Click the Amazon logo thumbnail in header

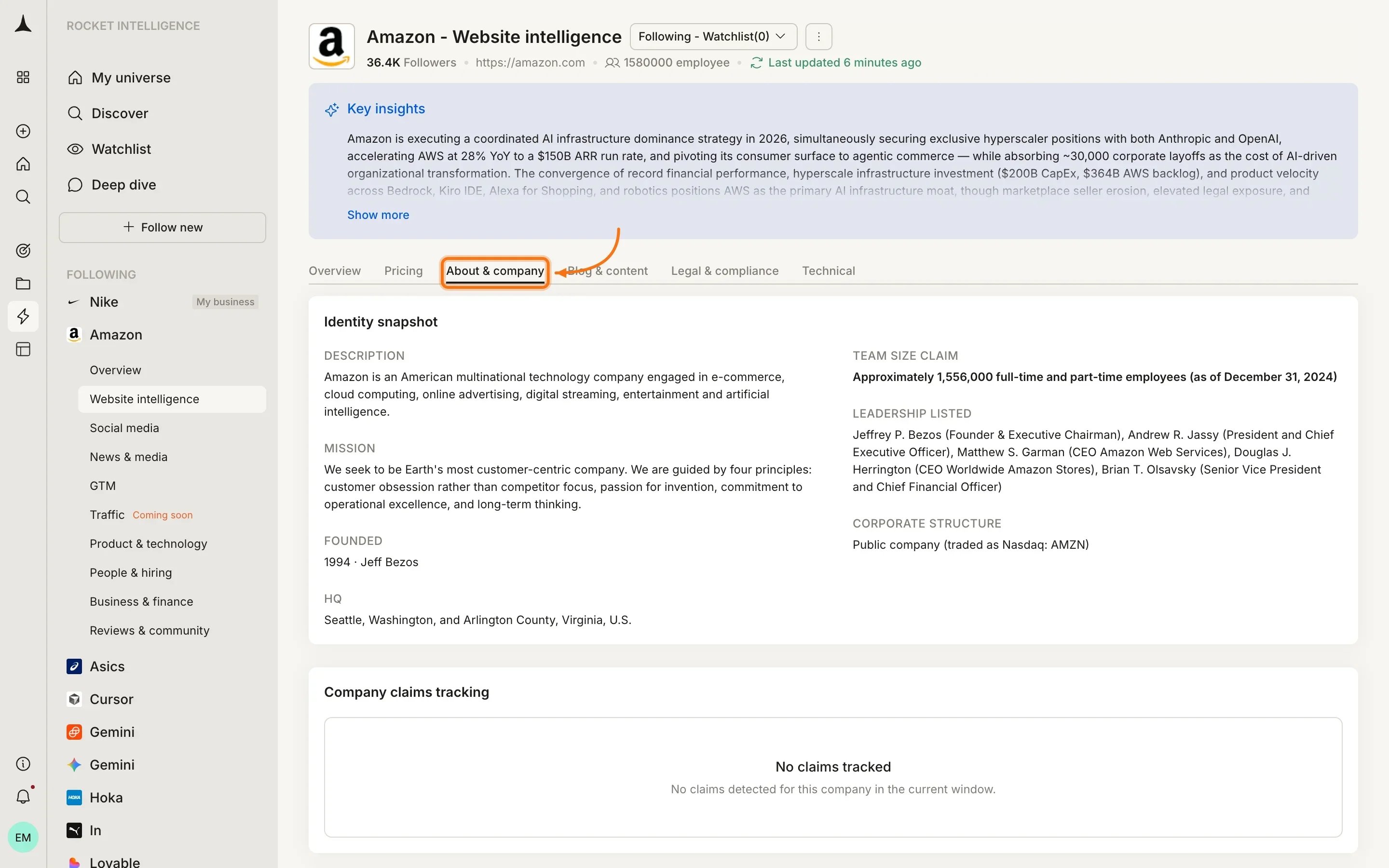click(x=332, y=46)
